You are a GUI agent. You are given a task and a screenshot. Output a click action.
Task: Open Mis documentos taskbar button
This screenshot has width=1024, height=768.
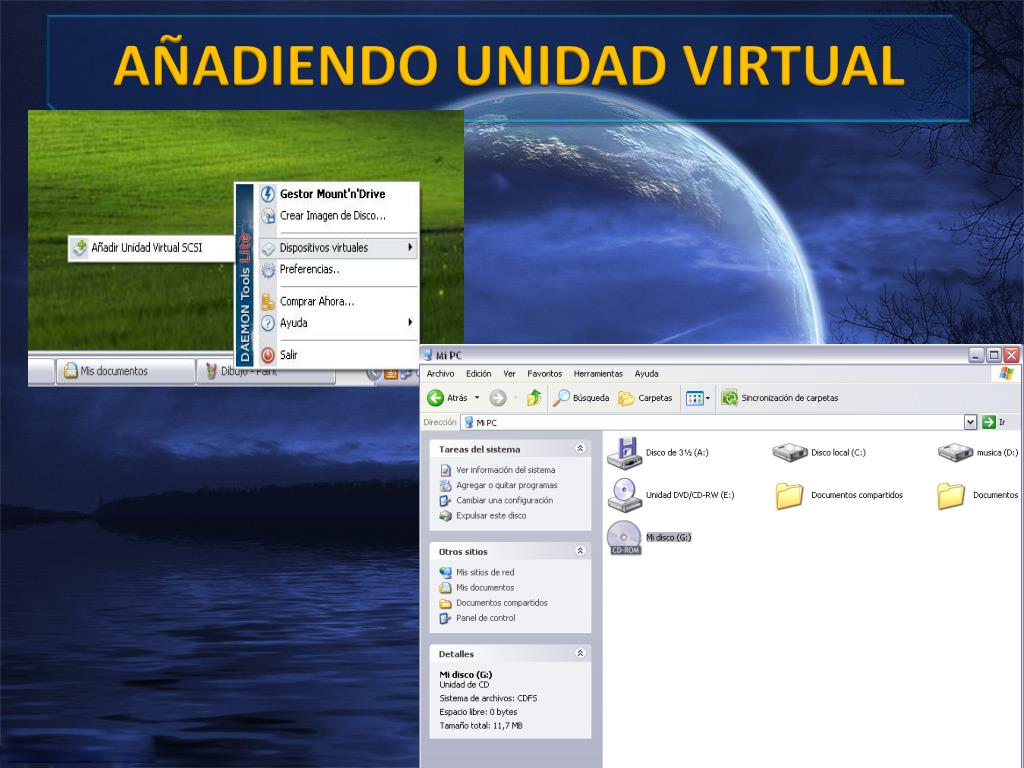click(x=125, y=371)
